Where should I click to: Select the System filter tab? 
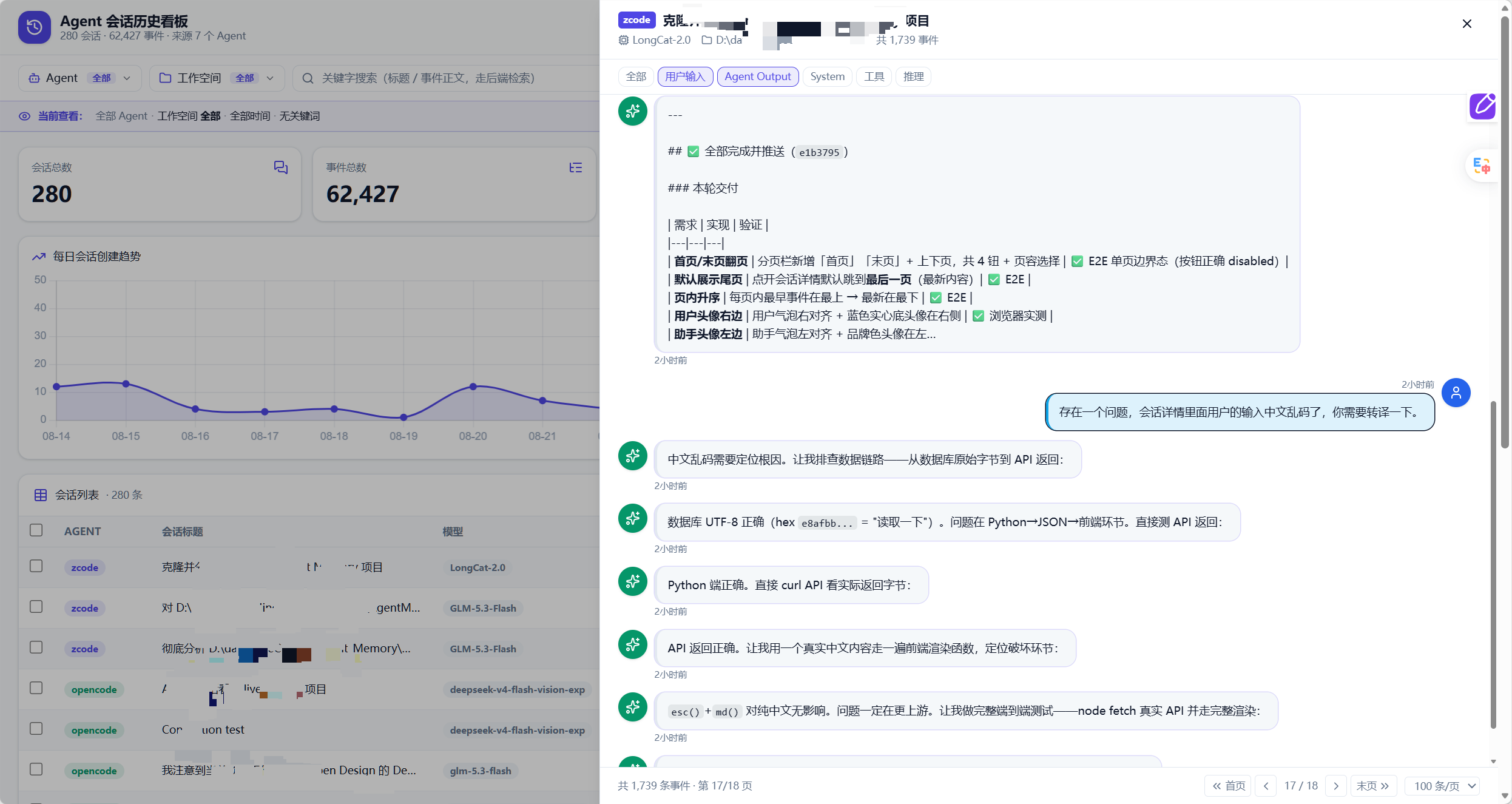827,76
